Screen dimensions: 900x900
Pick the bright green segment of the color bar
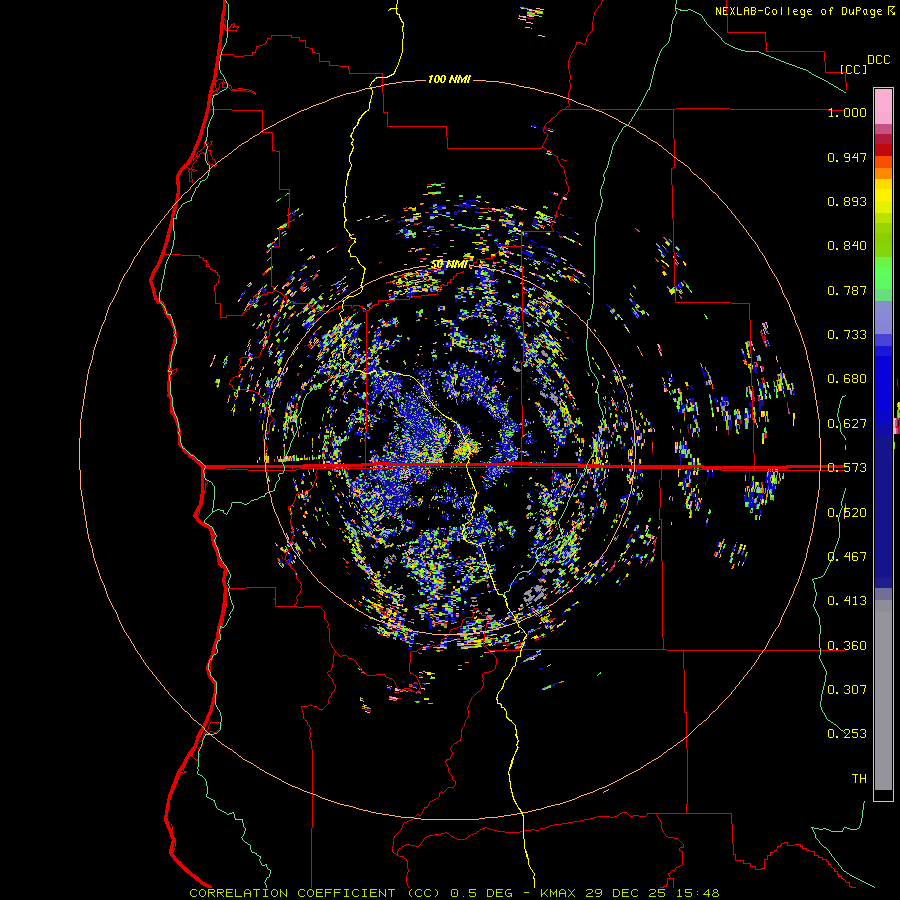(883, 273)
